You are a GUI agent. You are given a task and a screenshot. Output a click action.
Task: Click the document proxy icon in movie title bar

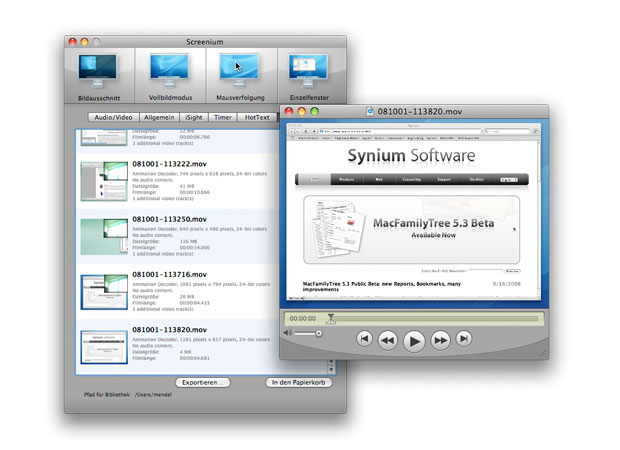pos(370,112)
